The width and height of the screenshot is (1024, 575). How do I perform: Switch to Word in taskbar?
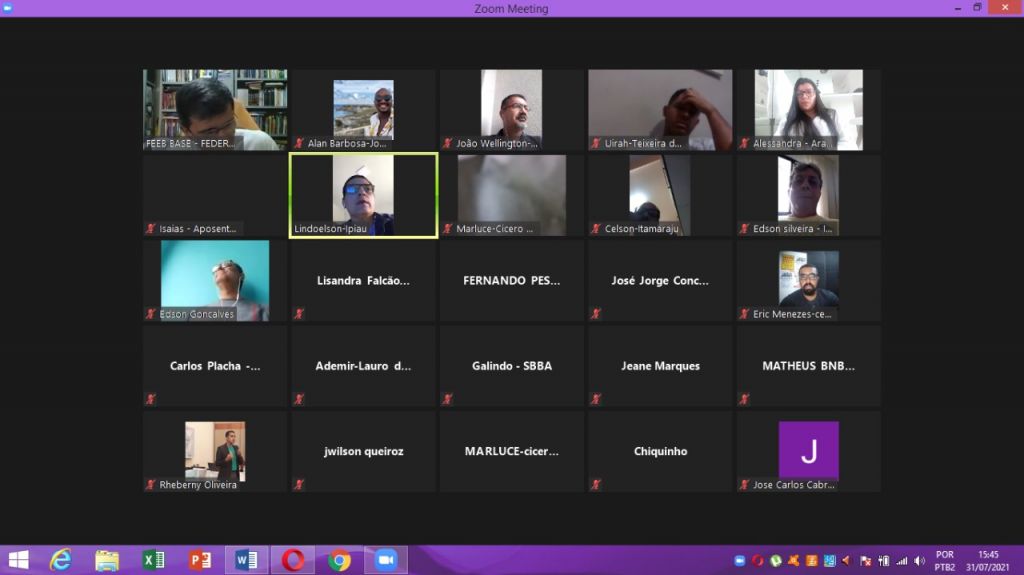coord(246,560)
